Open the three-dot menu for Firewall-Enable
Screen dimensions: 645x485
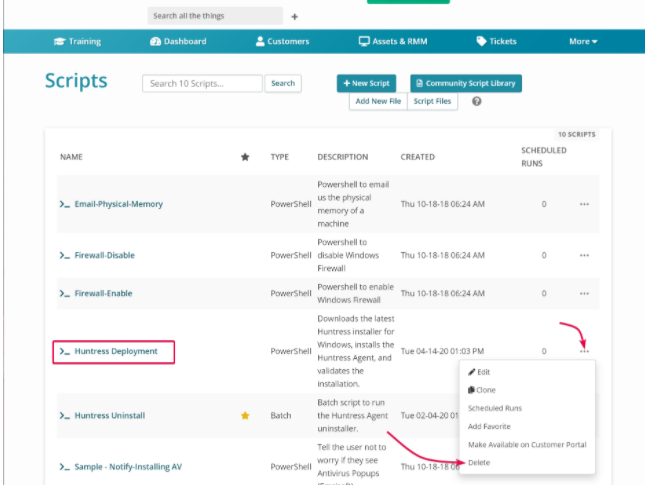coord(584,293)
